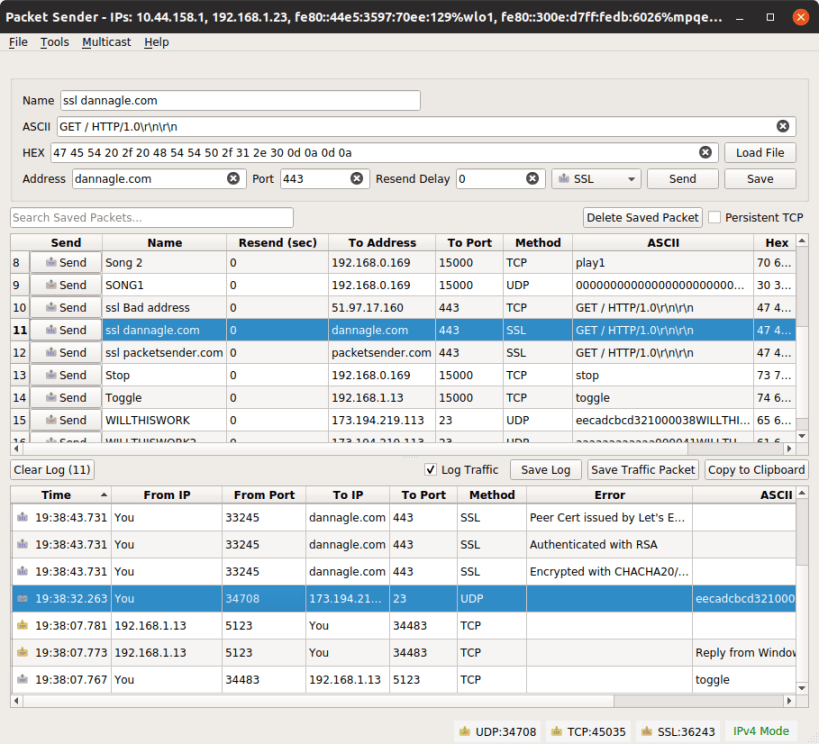The image size is (819, 744).
Task: Click the sent icon of the 19:38:07.767 log row
Action: tap(22, 679)
